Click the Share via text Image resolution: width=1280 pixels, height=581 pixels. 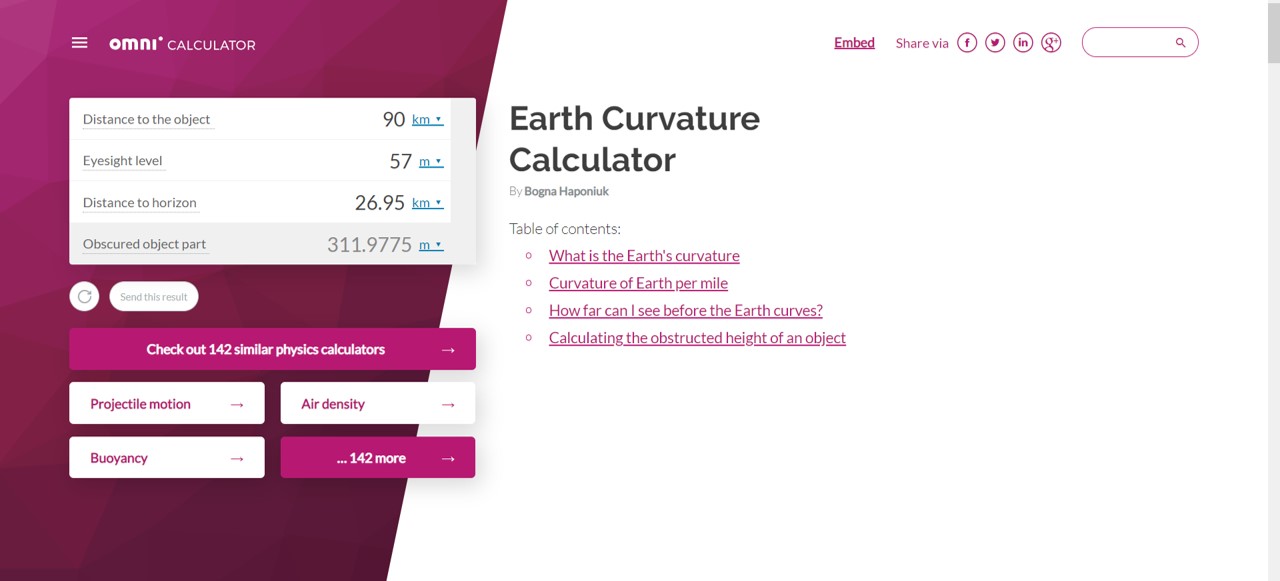point(922,43)
